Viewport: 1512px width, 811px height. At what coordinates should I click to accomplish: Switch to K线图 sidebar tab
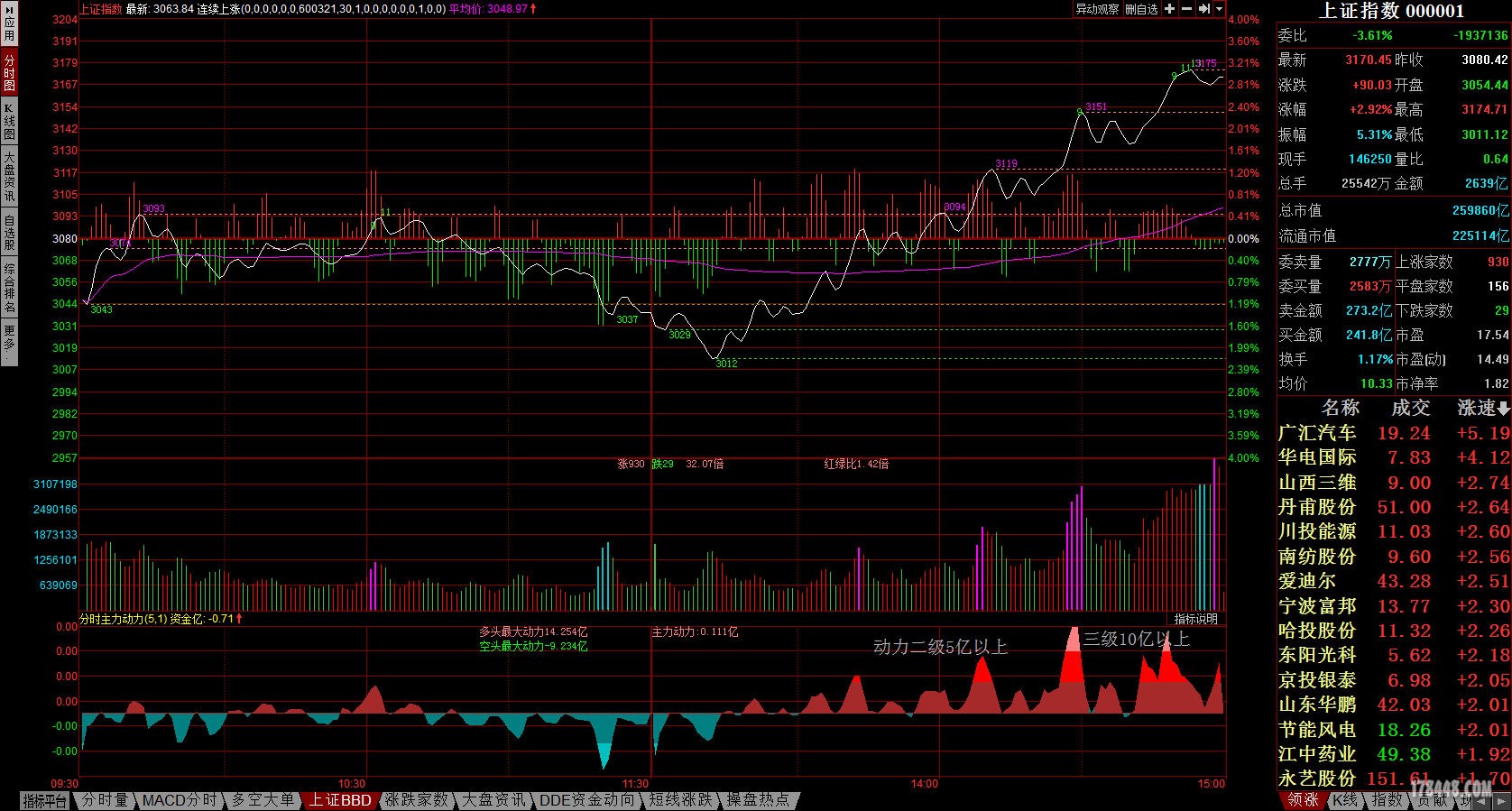(x=9, y=121)
